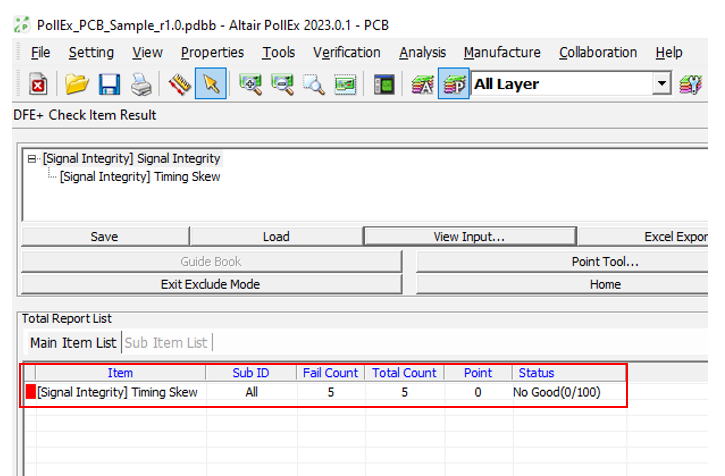Screen dimensions: 725x476
Task: Click the printer icon
Action: tap(140, 85)
